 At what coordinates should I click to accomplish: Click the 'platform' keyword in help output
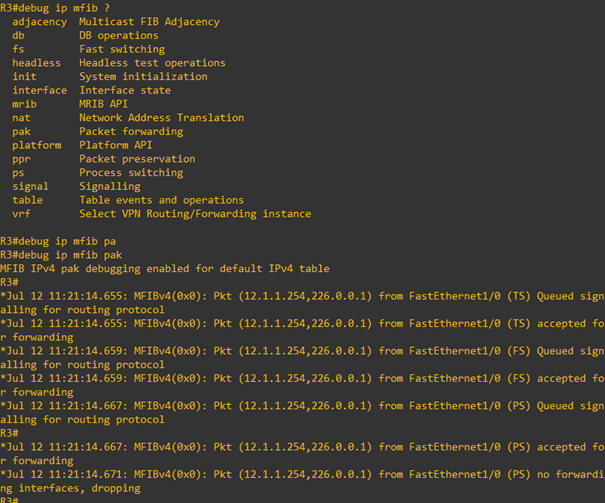(37, 145)
